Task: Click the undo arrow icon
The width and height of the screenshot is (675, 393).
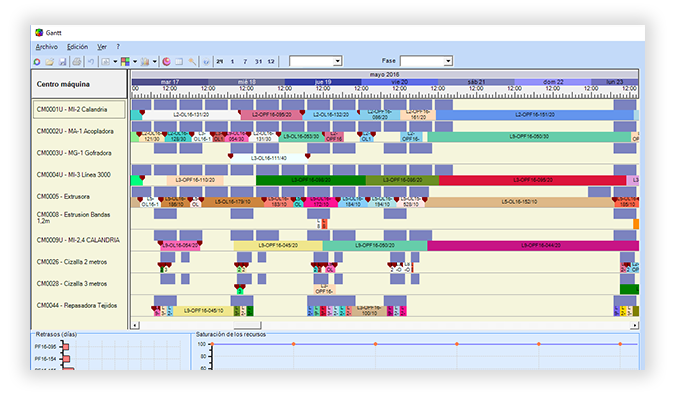Action: (91, 62)
